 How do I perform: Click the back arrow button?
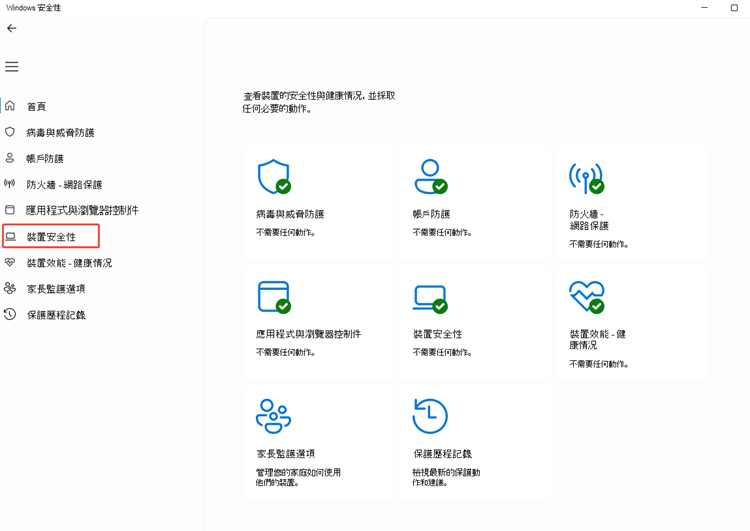point(11,28)
